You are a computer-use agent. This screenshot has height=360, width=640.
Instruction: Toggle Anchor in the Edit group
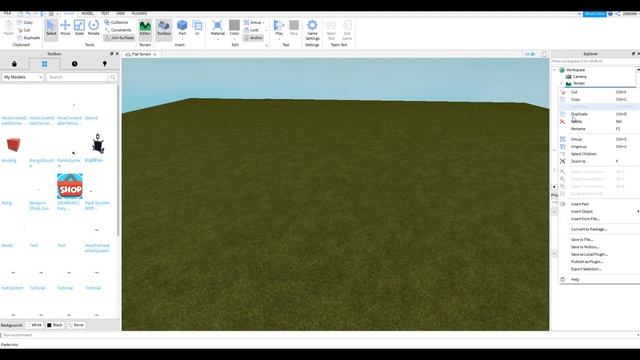(x=253, y=38)
